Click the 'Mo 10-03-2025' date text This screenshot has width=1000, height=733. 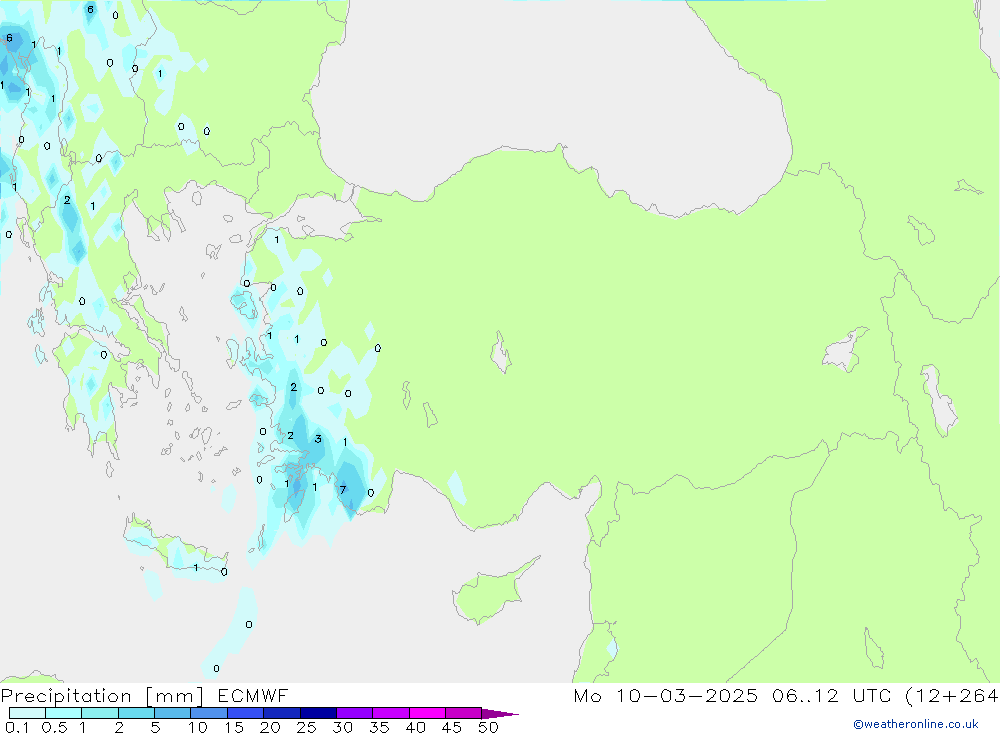tap(665, 695)
